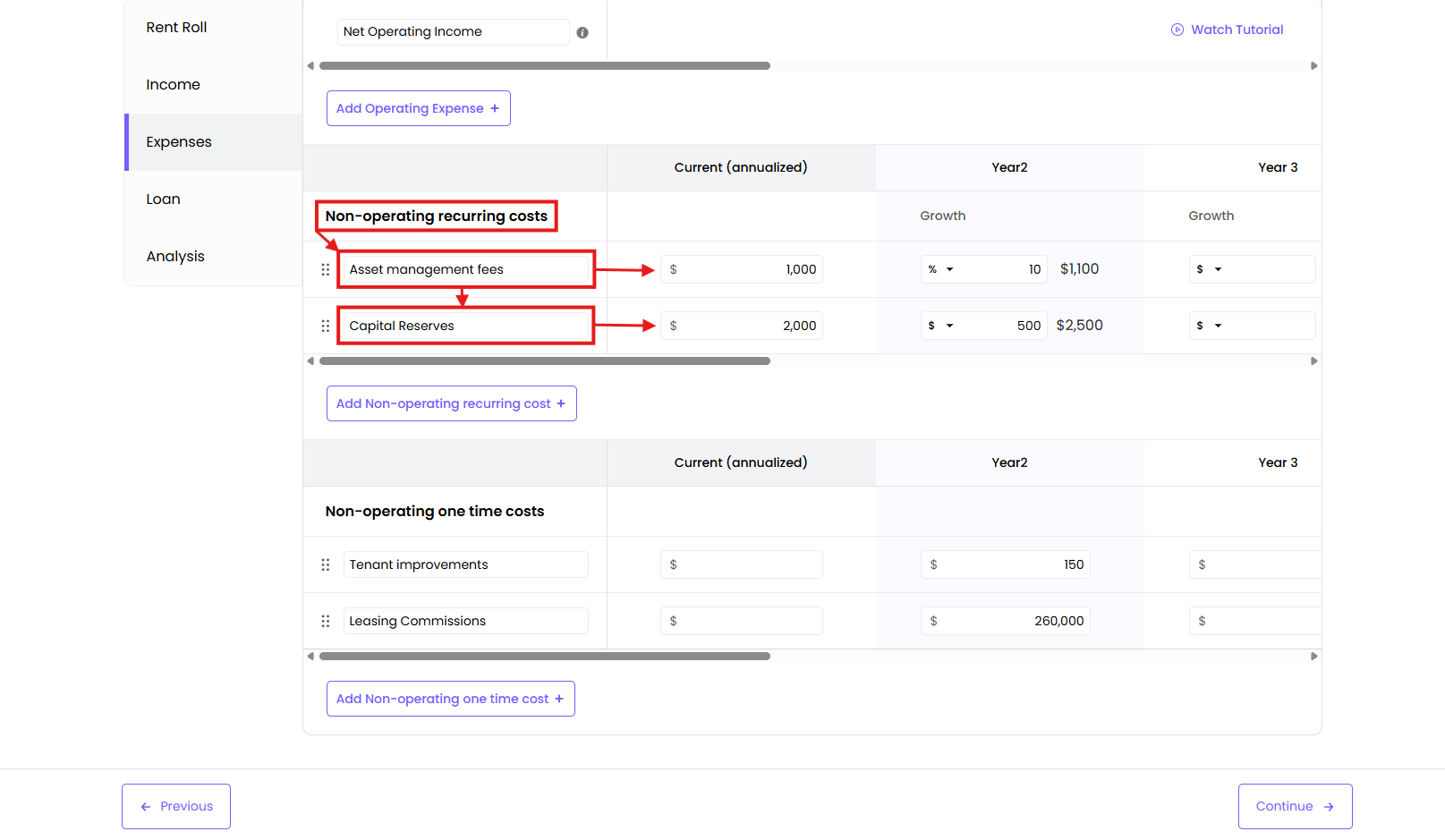This screenshot has height=840, width=1445.
Task: Click the Net Operating Income name field
Action: pos(453,32)
